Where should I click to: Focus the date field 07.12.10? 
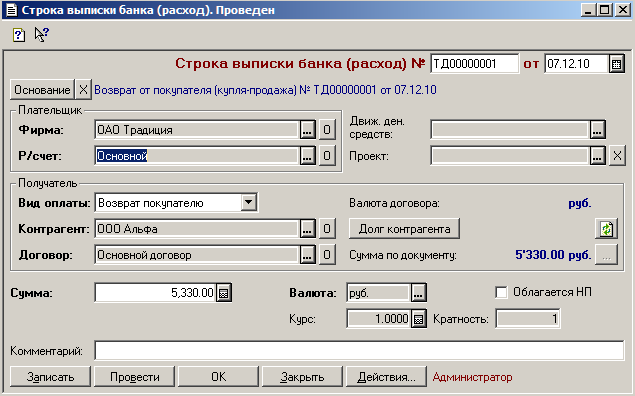click(577, 64)
